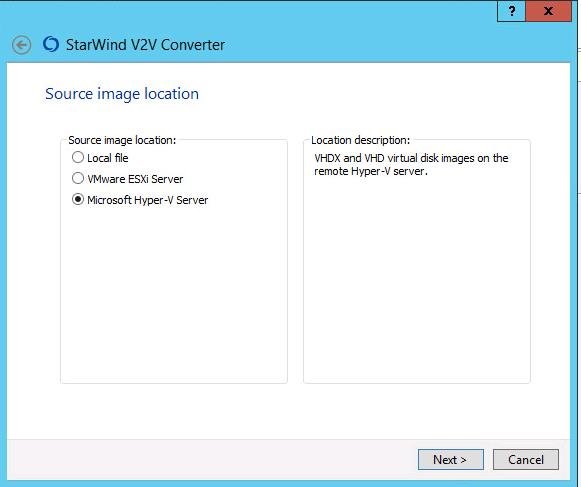Open help with the question mark button
Screen dimensions: 581x487
[x=511, y=11]
